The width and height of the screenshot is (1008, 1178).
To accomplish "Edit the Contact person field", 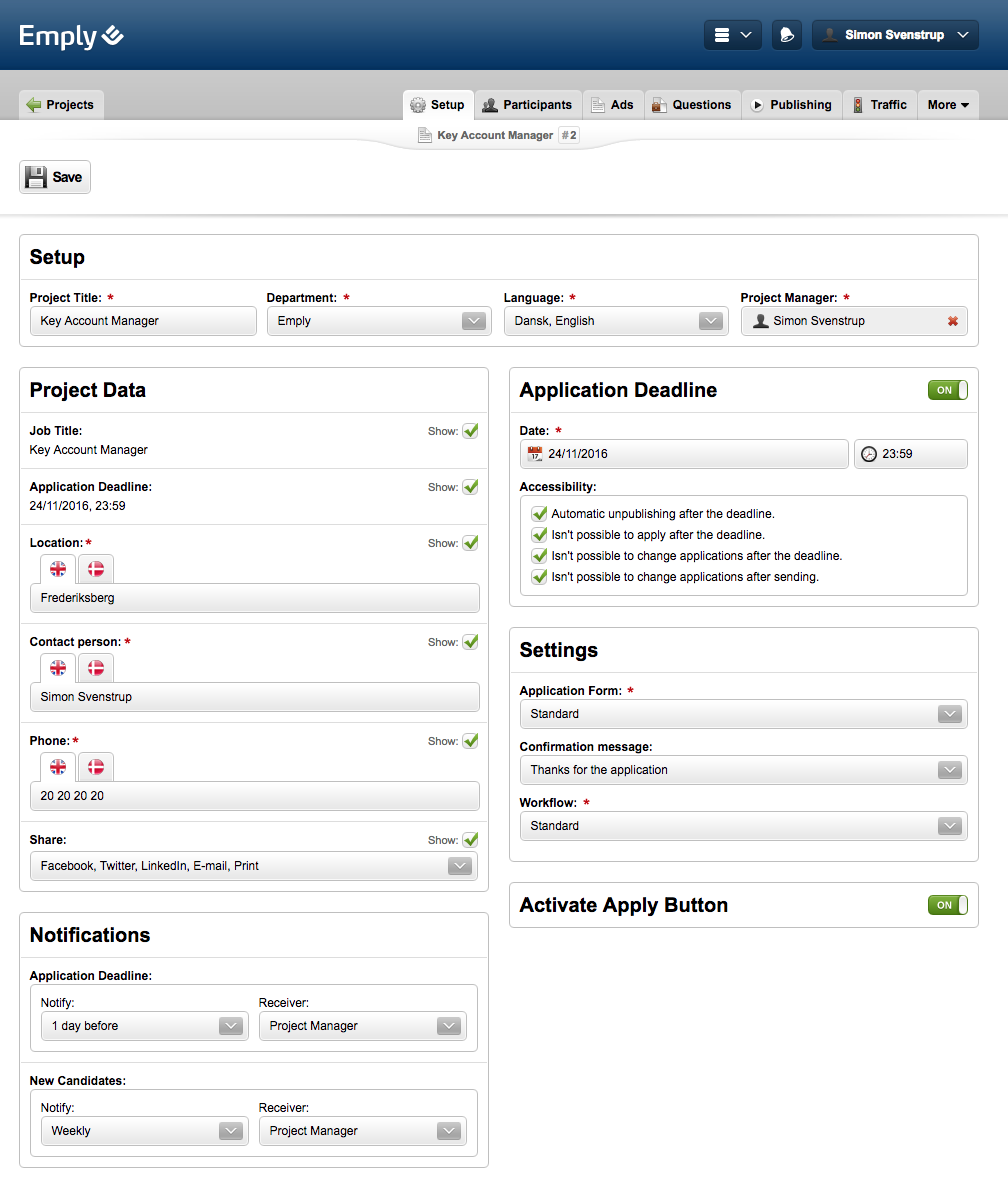I will (x=255, y=697).
